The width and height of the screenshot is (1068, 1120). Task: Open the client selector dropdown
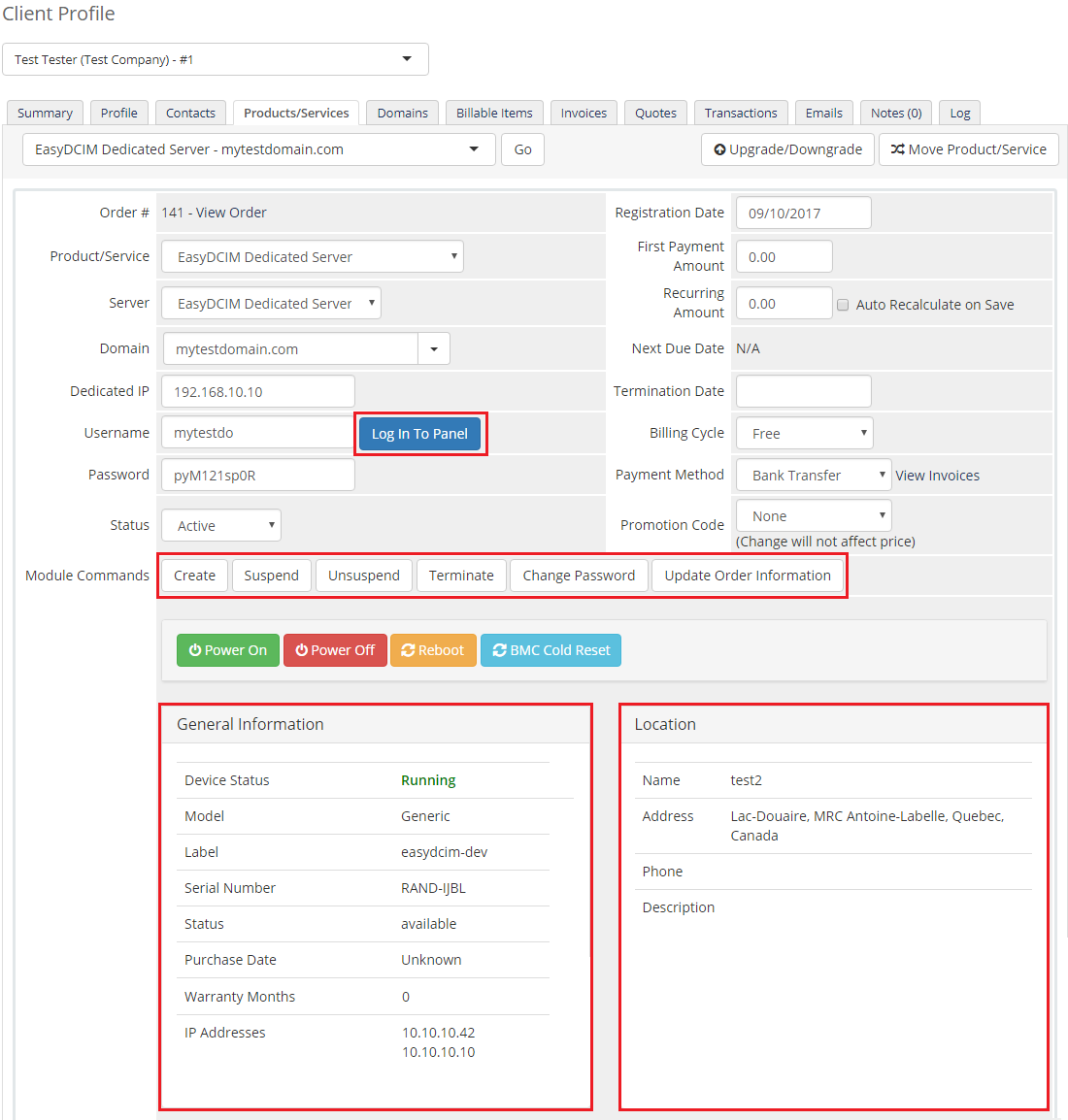pyautogui.click(x=215, y=59)
